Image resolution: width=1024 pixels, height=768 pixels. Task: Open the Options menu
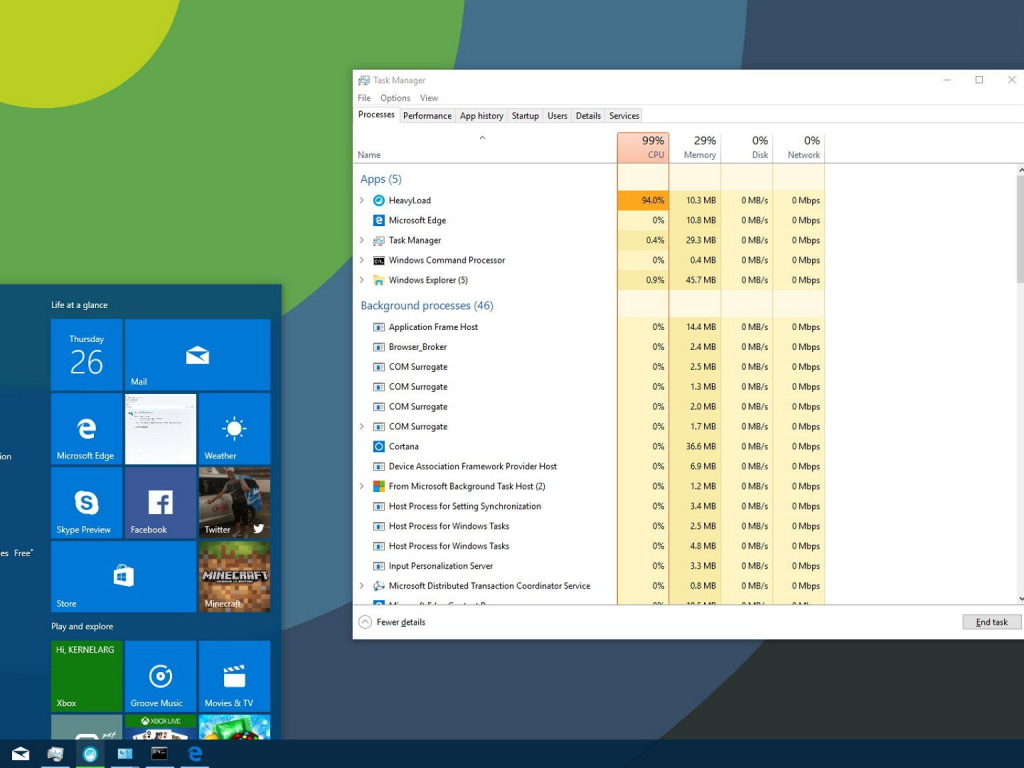pos(395,98)
